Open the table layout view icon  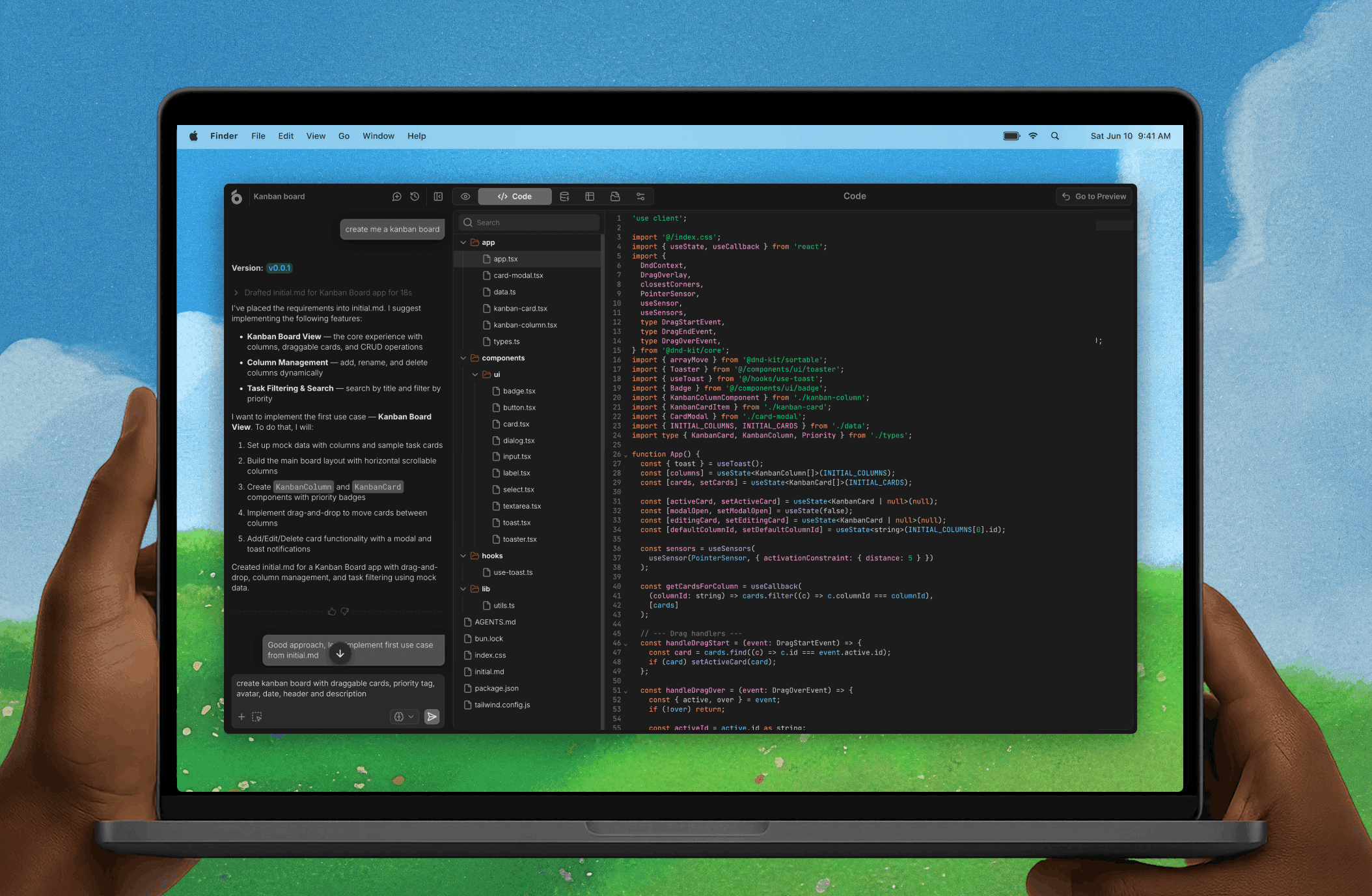590,197
